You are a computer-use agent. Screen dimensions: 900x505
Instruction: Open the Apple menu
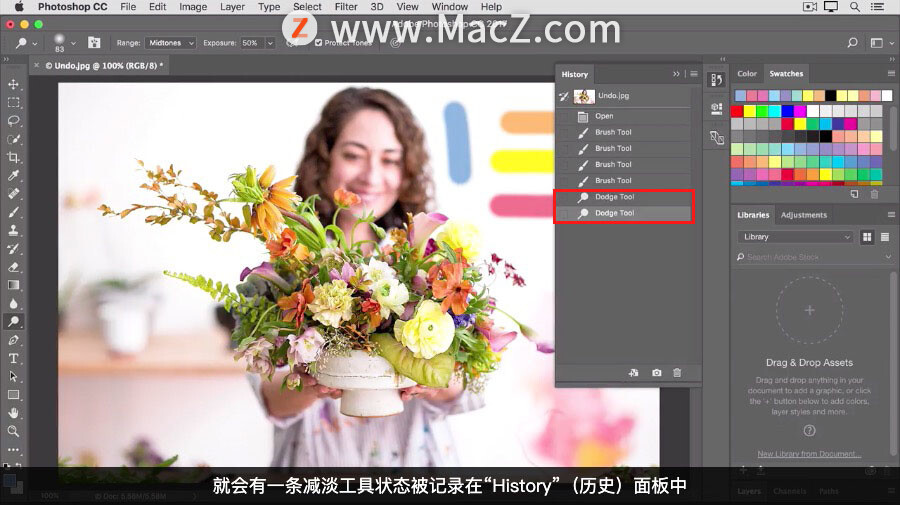coord(19,7)
